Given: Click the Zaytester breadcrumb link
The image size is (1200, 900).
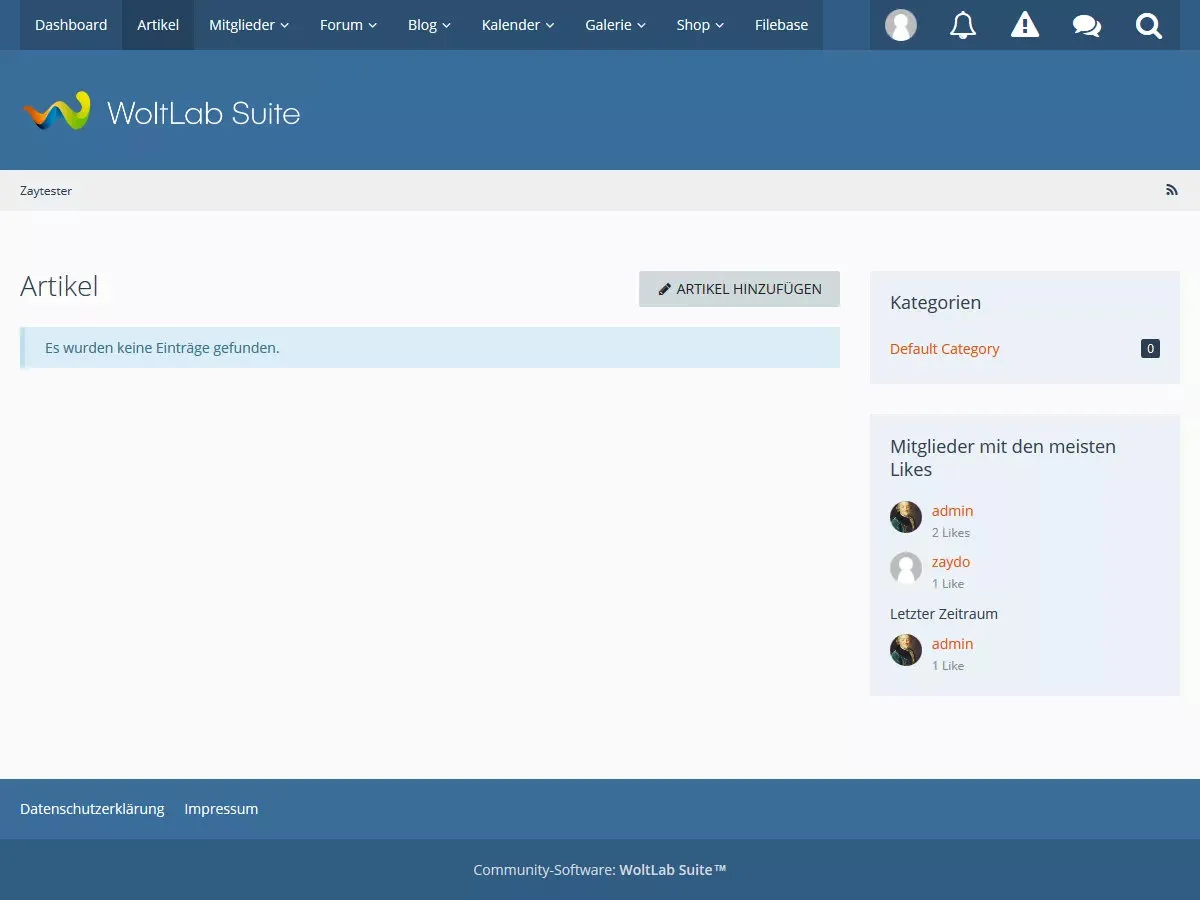Looking at the screenshot, I should (x=46, y=190).
